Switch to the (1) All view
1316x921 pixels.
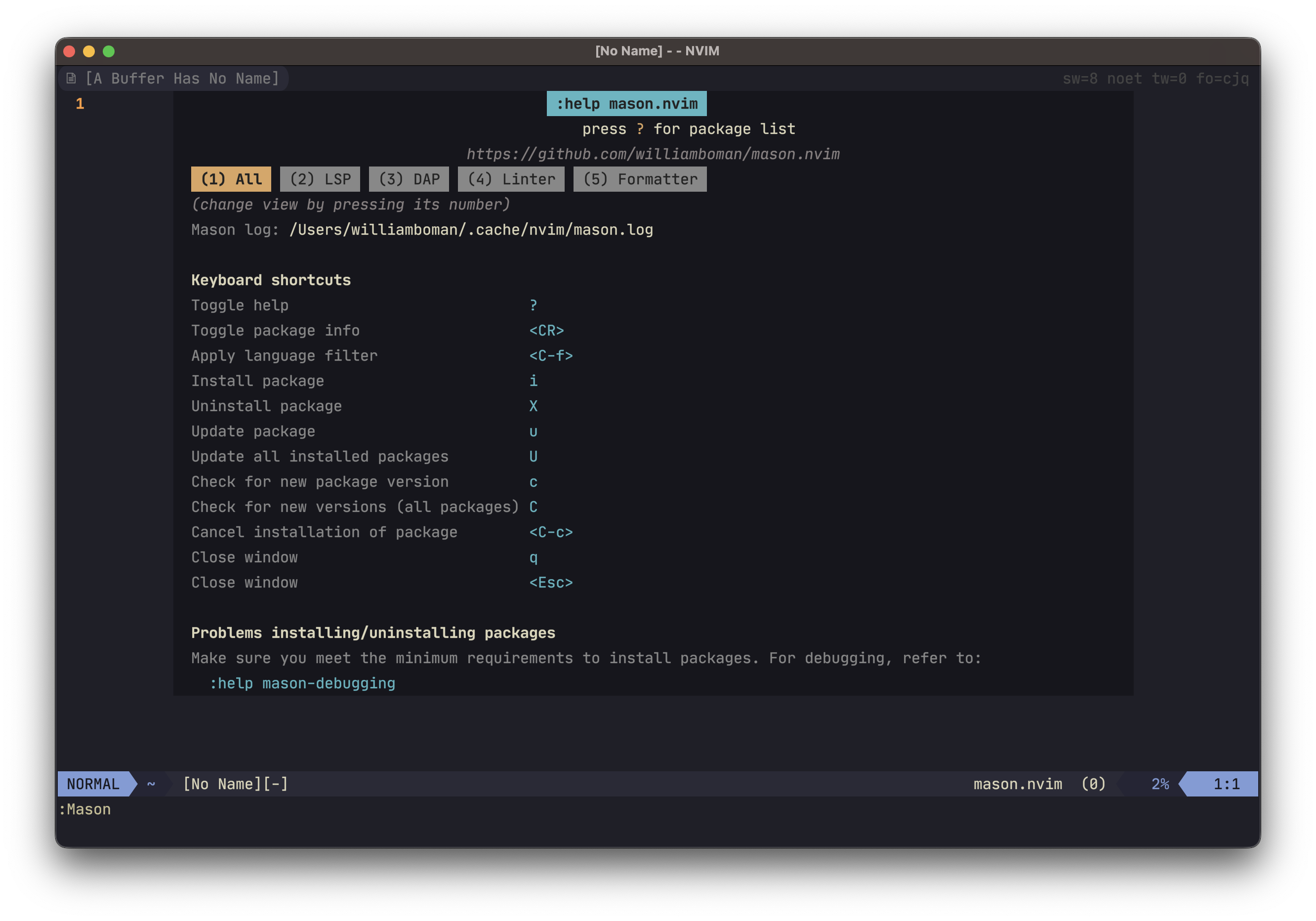(231, 179)
